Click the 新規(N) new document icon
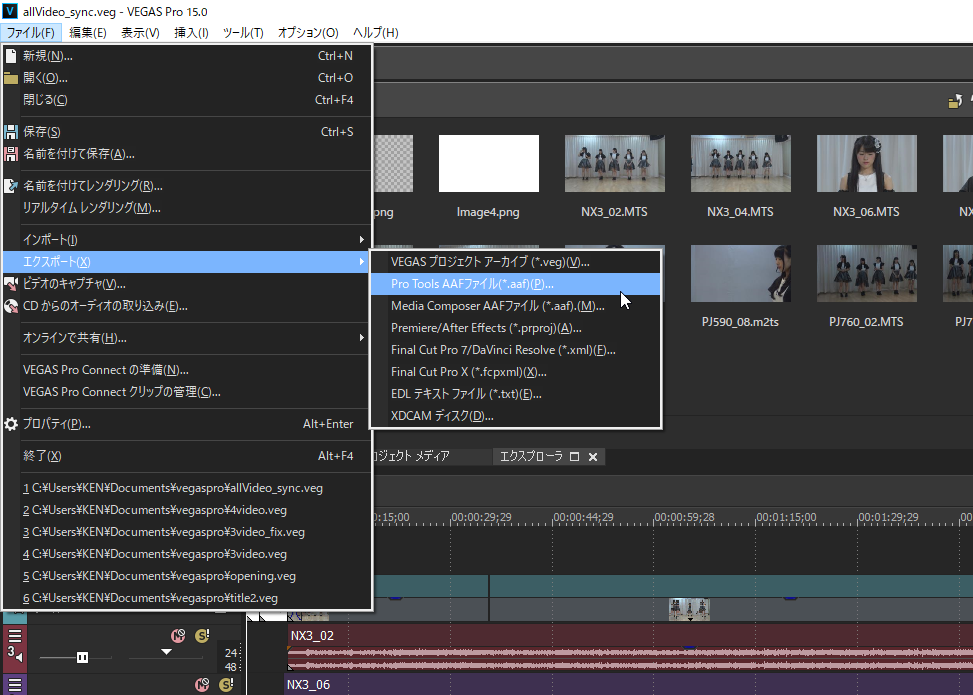The height and width of the screenshot is (695, 973). coord(11,56)
